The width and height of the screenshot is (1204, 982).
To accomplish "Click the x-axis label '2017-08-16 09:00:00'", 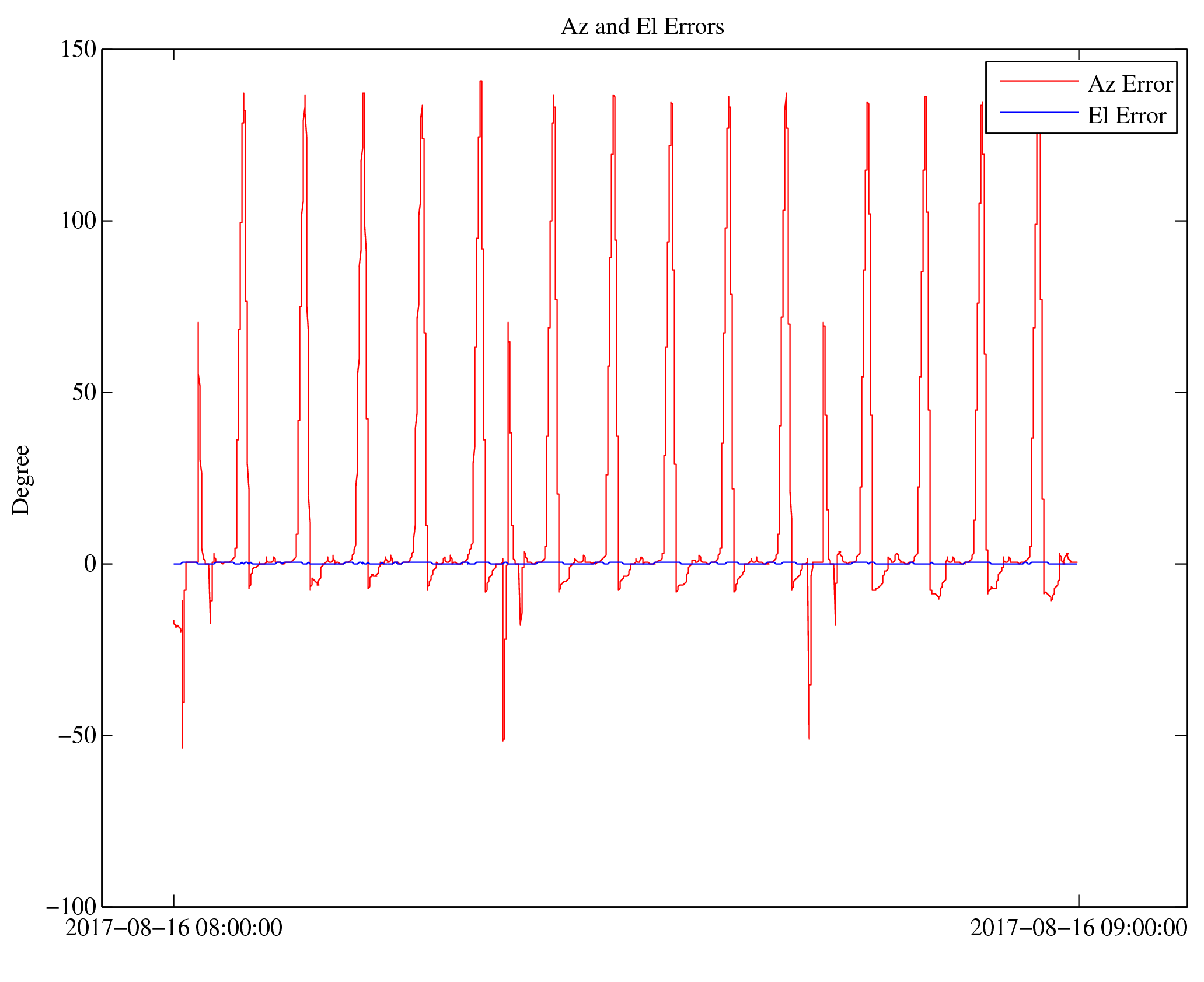I will [x=1079, y=928].
